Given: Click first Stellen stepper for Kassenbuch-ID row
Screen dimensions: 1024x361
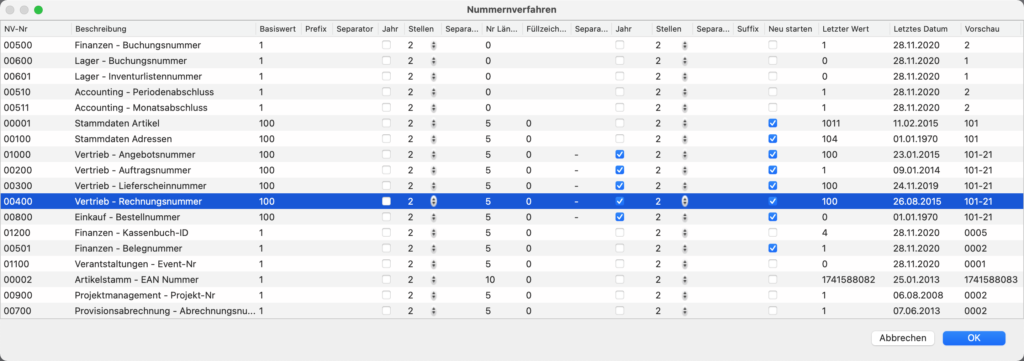Looking at the screenshot, I should point(434,233).
